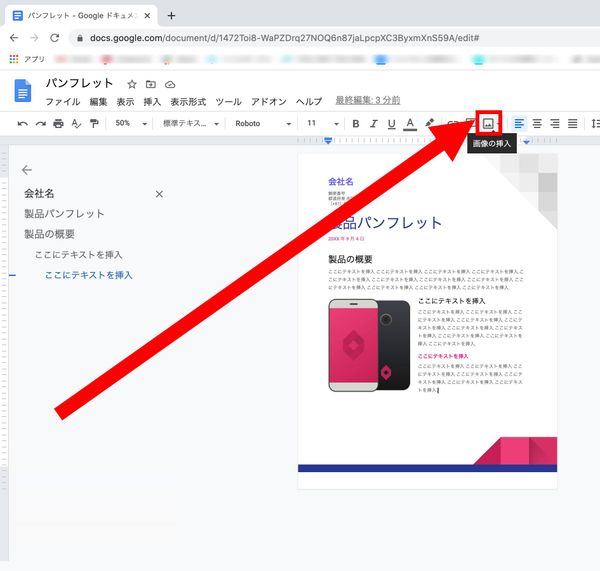Toggle bold formatting
600x571 pixels.
point(355,124)
